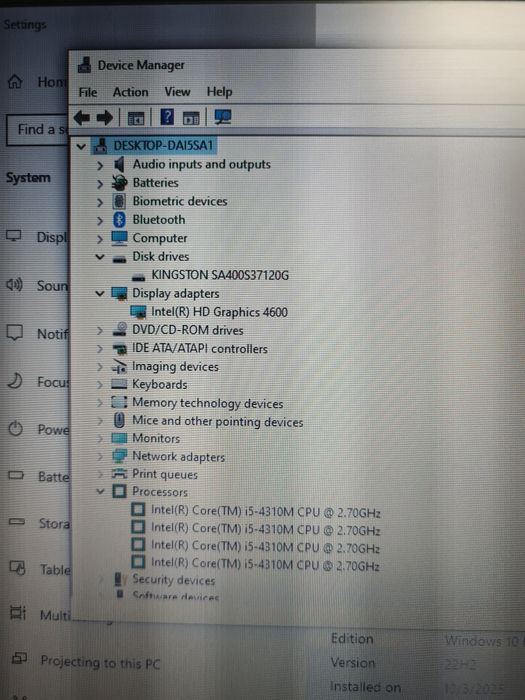The image size is (525, 700).
Task: Open the Help menu
Action: (219, 92)
